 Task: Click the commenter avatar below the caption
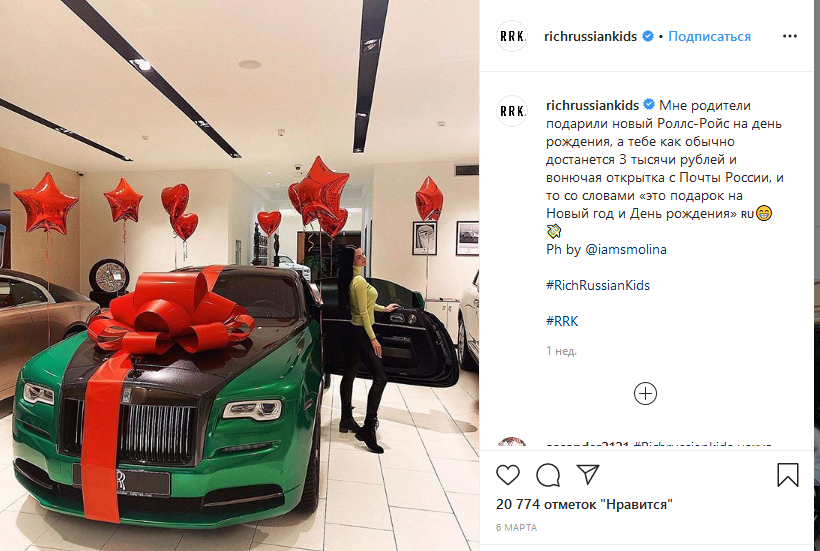click(x=512, y=444)
